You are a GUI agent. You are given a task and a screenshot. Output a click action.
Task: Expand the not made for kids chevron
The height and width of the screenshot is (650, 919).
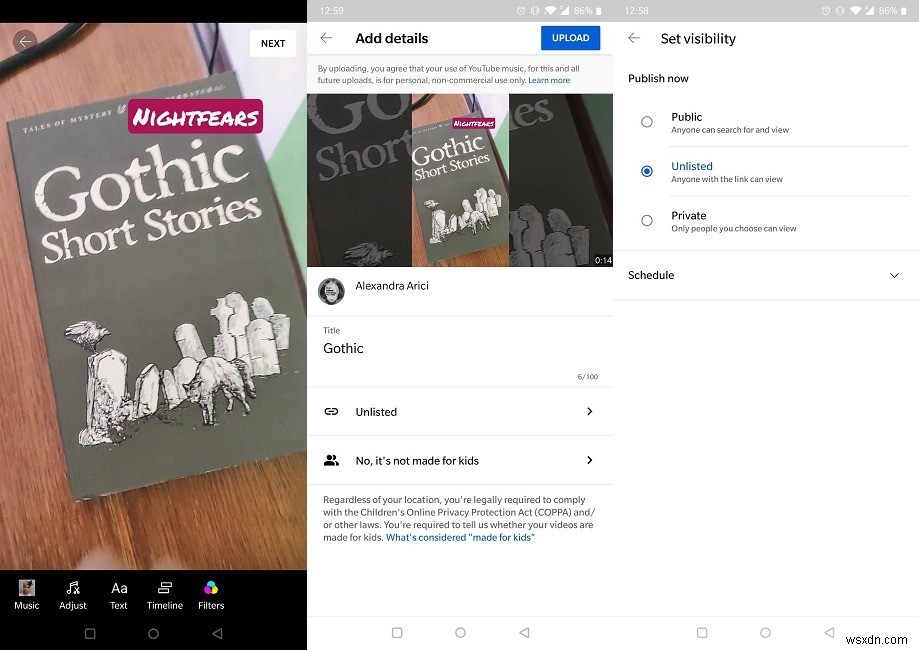[x=590, y=460]
